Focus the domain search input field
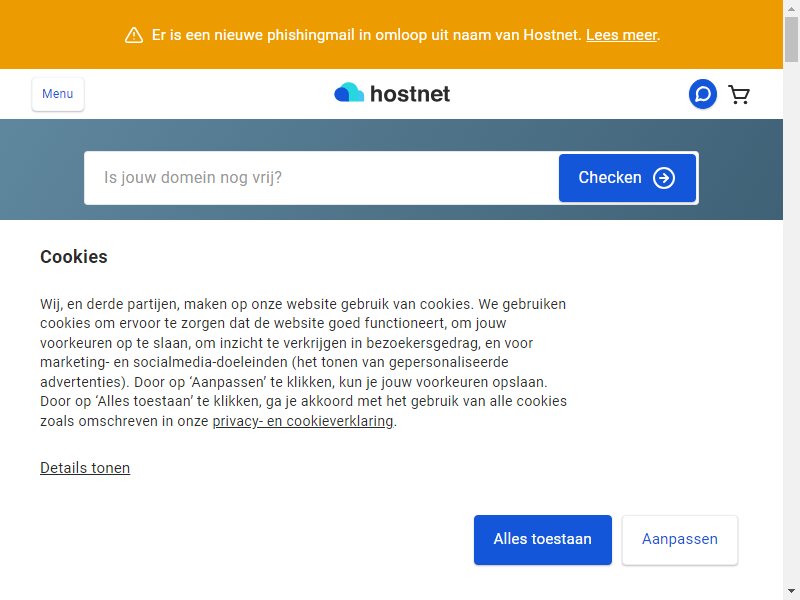The image size is (800, 600). (x=321, y=178)
